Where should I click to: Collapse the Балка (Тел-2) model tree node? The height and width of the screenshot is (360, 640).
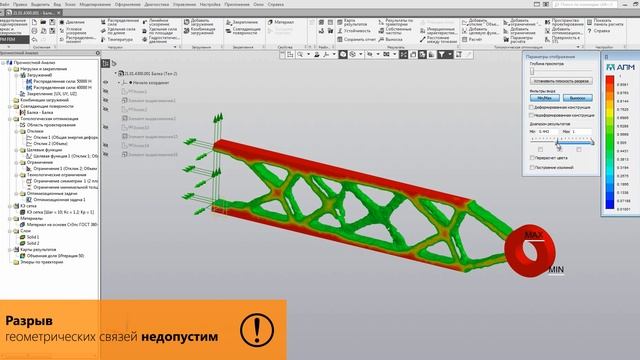pos(116,73)
